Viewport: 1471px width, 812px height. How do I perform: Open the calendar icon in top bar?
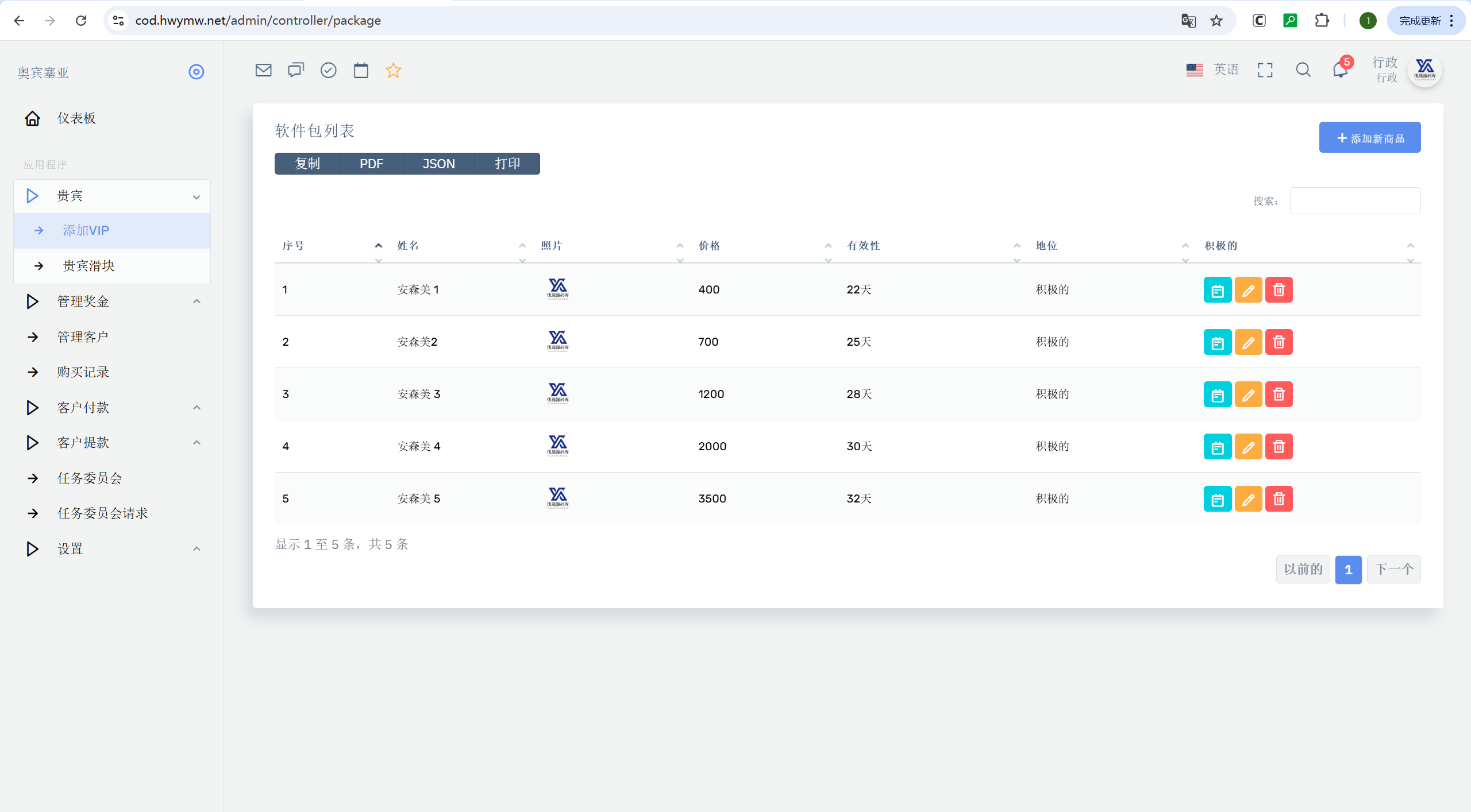point(361,70)
